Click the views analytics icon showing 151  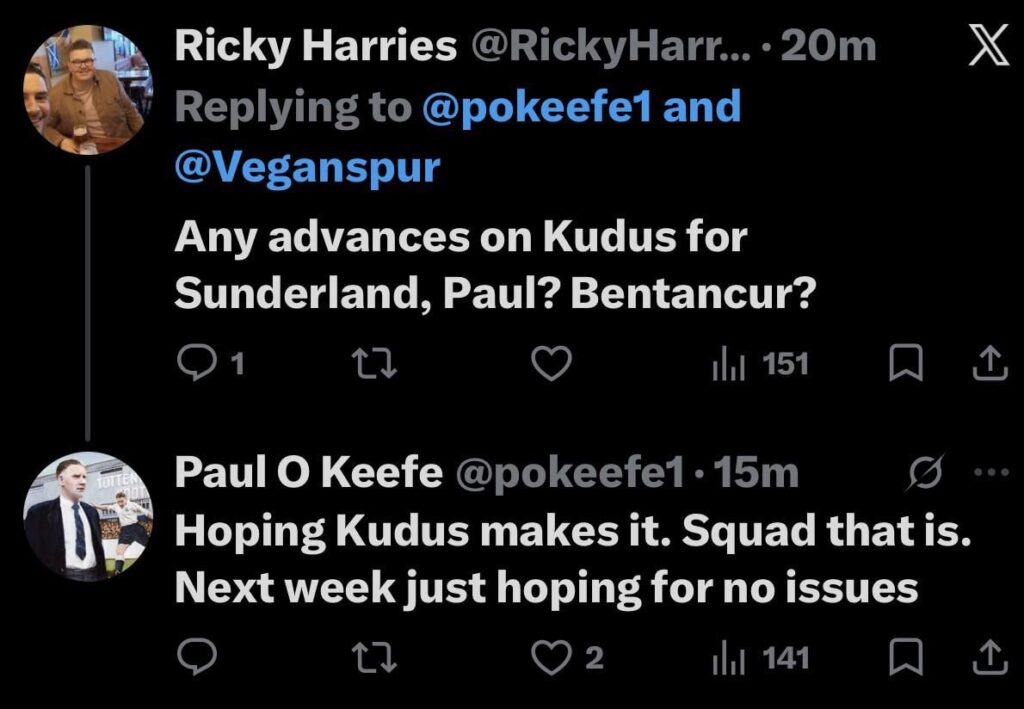[731, 365]
